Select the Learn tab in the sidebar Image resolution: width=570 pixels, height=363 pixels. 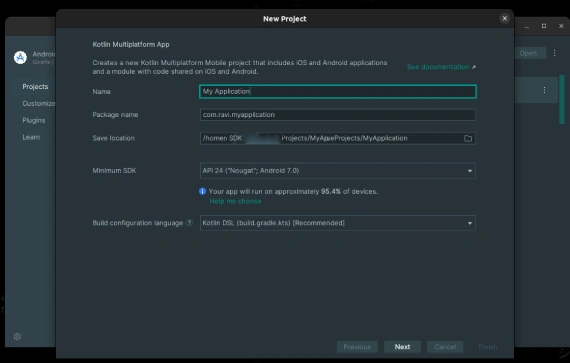(31, 137)
